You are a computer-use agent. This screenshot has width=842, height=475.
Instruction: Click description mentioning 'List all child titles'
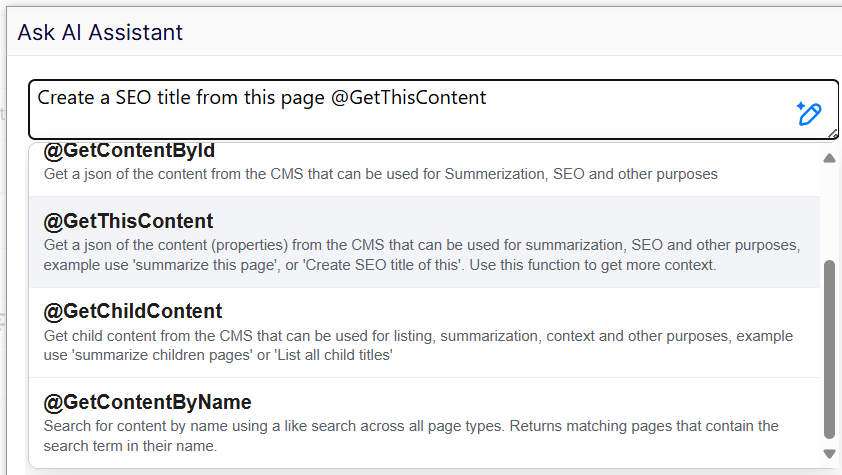[300, 355]
